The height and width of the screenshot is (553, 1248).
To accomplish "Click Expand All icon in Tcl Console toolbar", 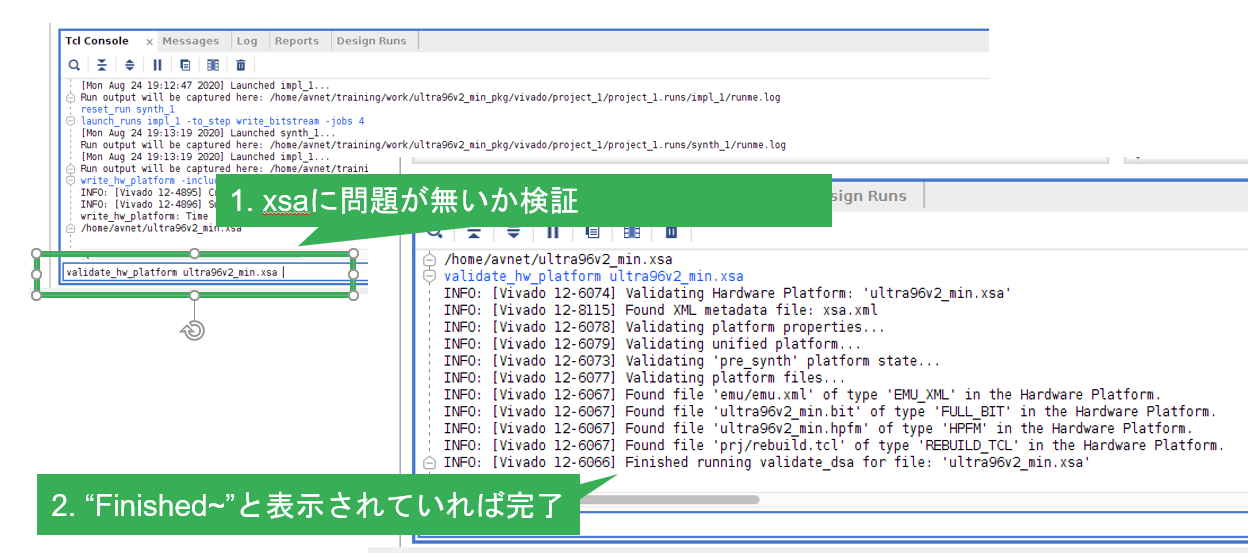I will click(129, 65).
